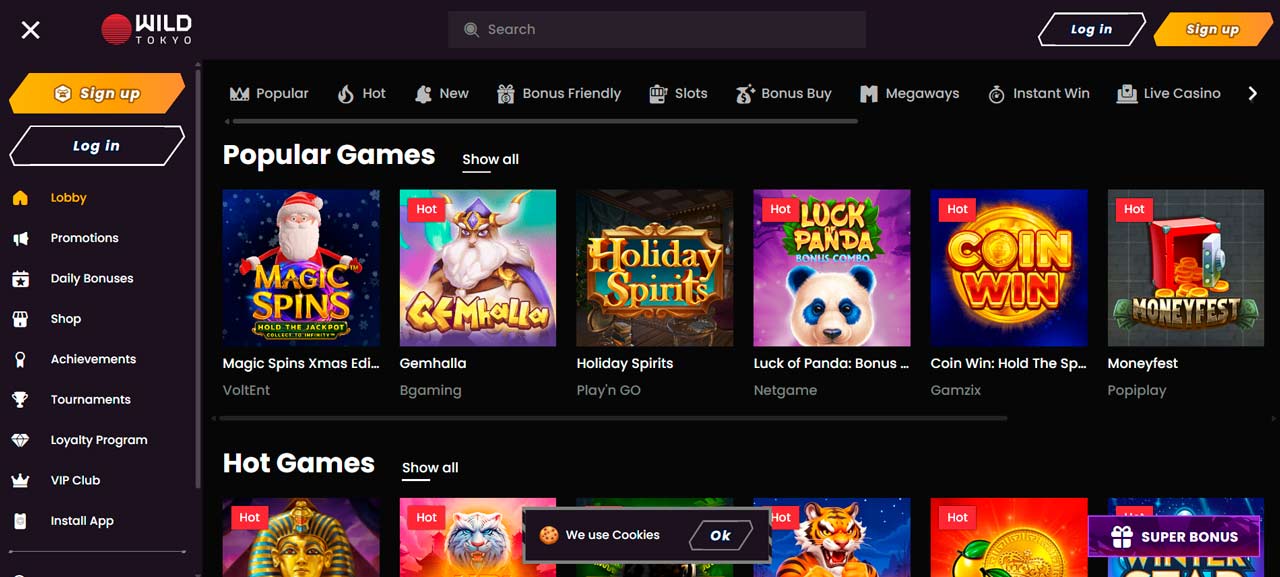Click the Achievements medal icon
The width and height of the screenshot is (1280, 577).
[20, 360]
